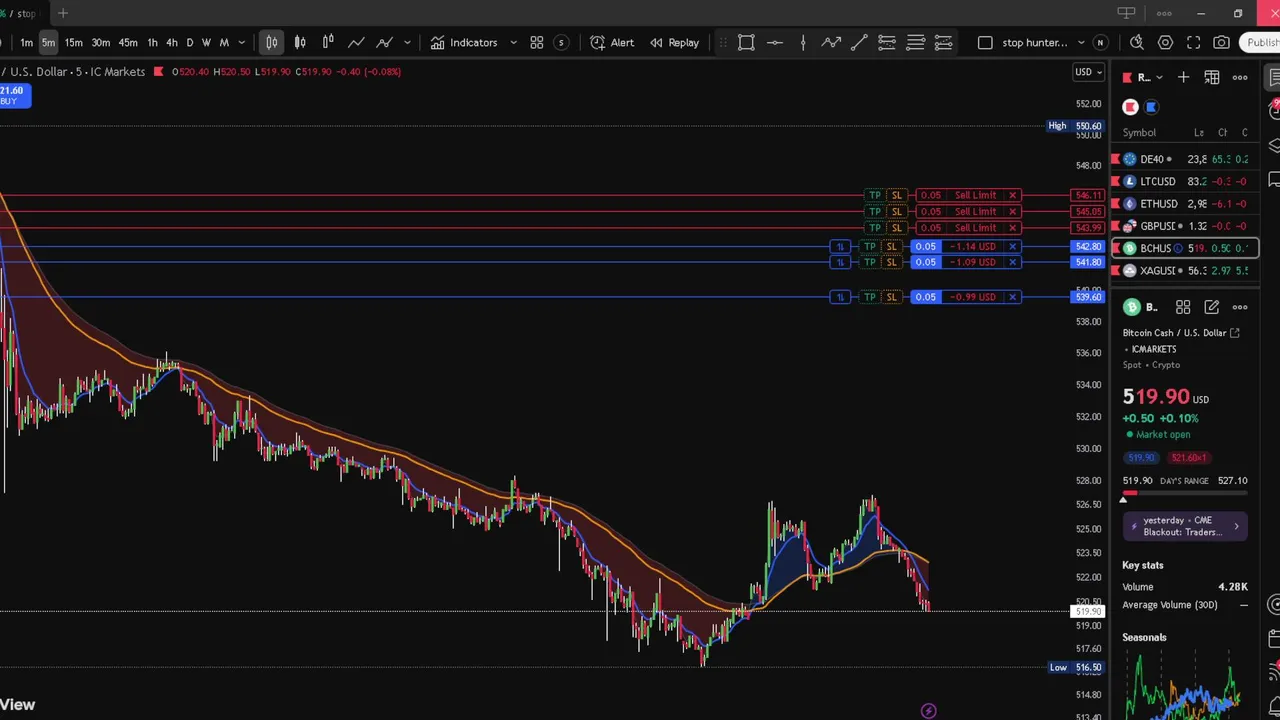The width and height of the screenshot is (1280, 720).
Task: Toggle SL on the 543.99 Sell Limit order
Action: 896,227
